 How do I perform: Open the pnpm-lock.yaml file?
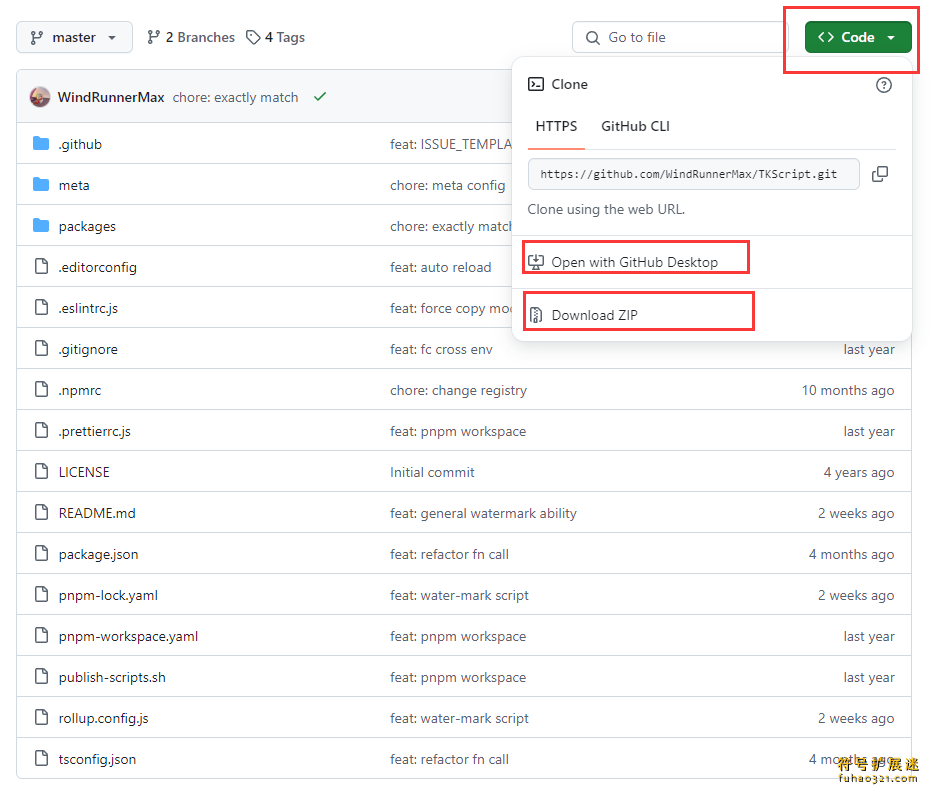[x=108, y=595]
